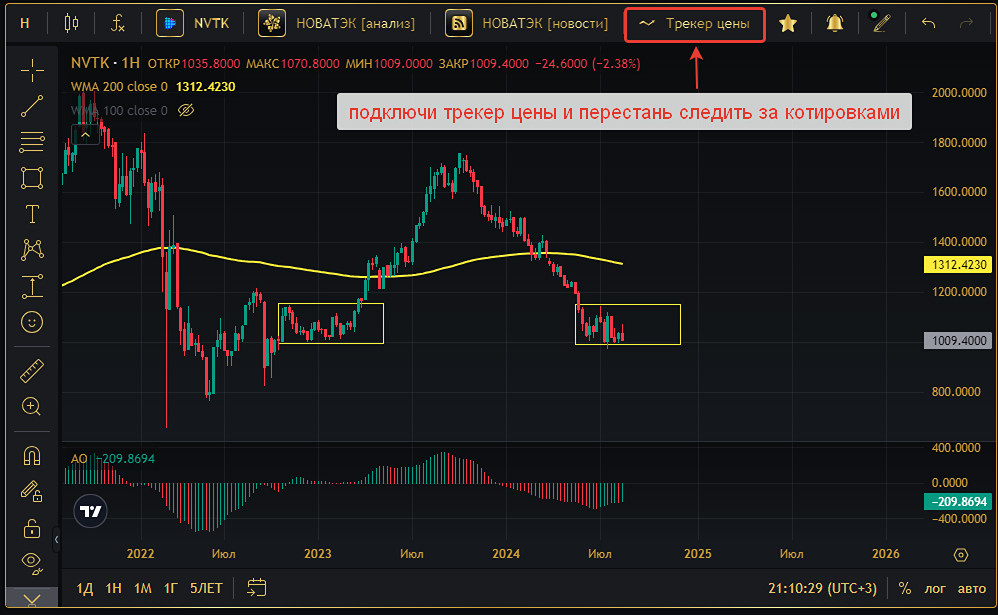Viewport: 998px width, 615px height.
Task: Toggle the drawing pencil icon in top bar
Action: point(881,24)
